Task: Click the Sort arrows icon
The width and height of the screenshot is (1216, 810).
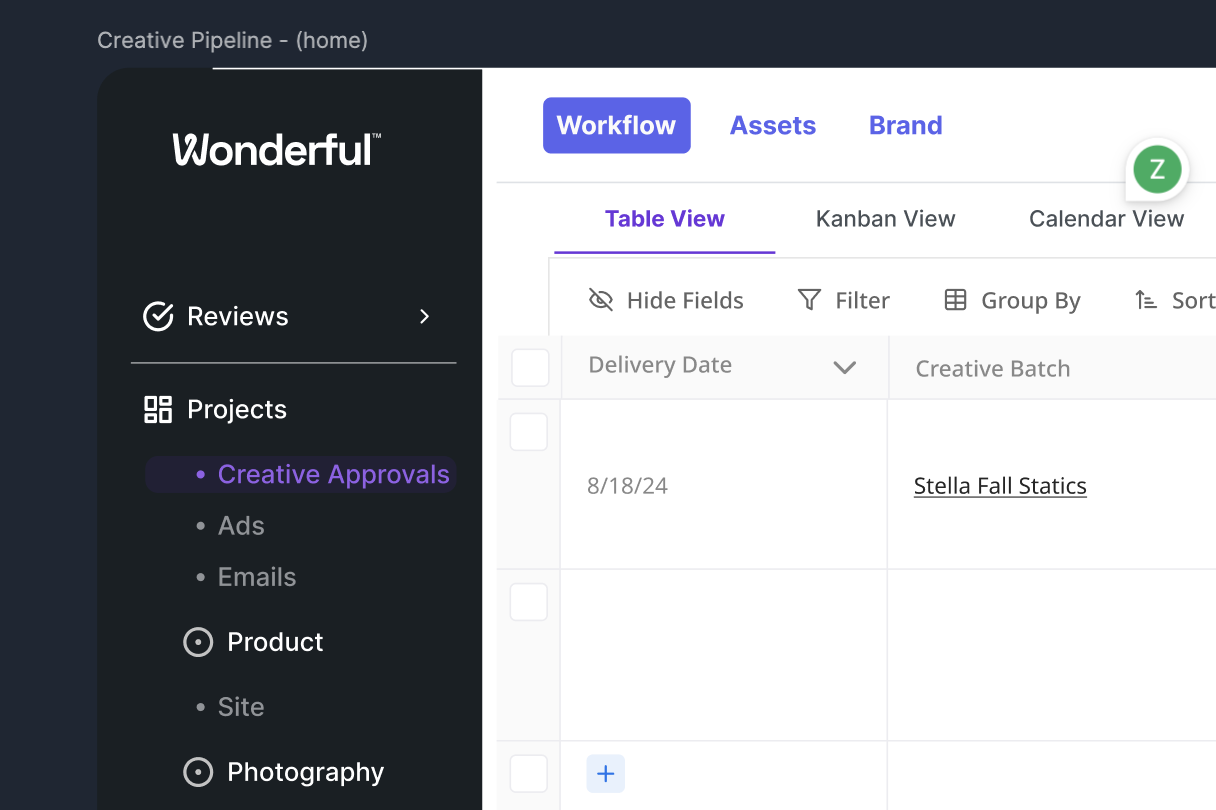Action: pos(1146,300)
